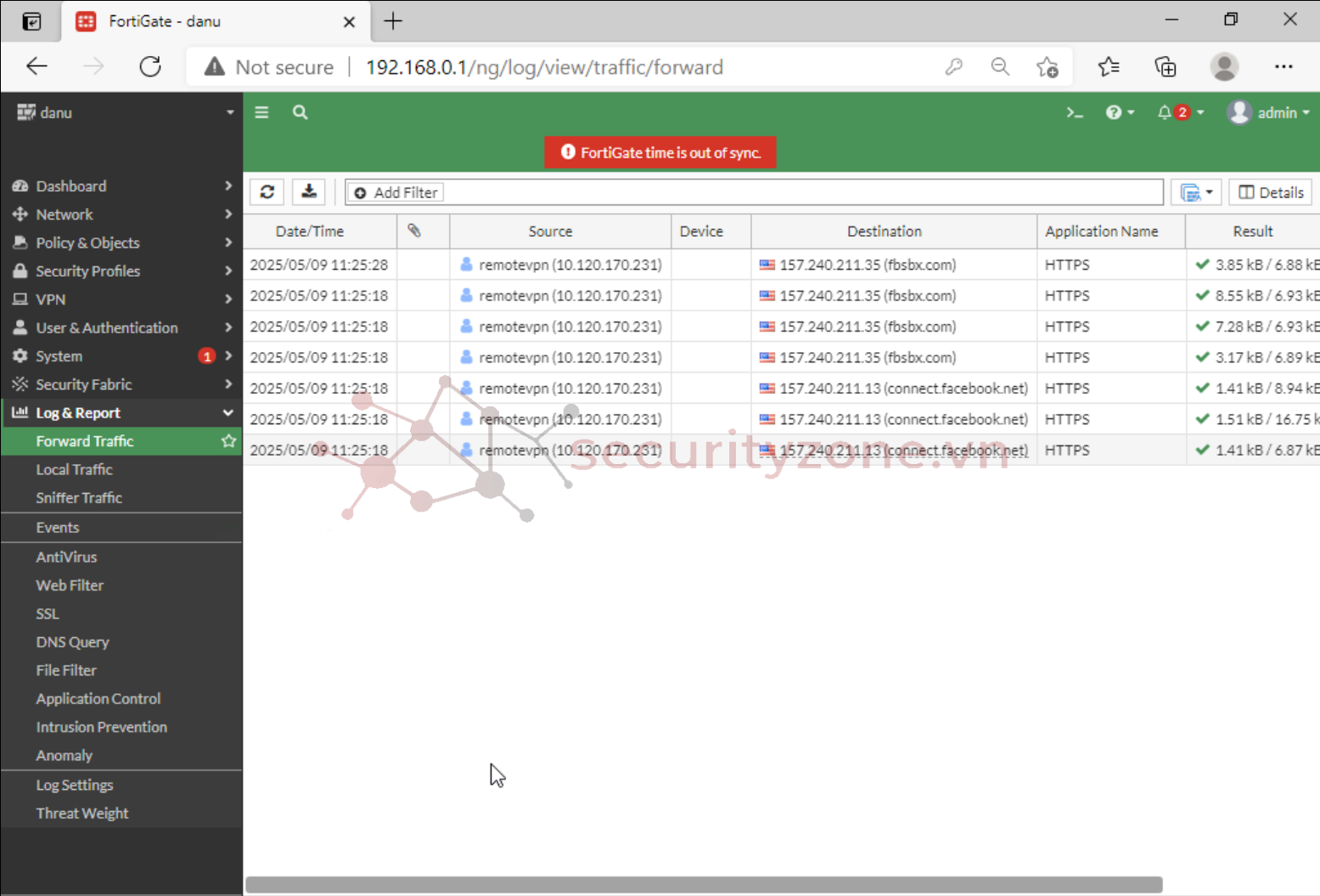Go back with the browser back arrow
Screen dimensions: 1320x896
click(x=37, y=66)
